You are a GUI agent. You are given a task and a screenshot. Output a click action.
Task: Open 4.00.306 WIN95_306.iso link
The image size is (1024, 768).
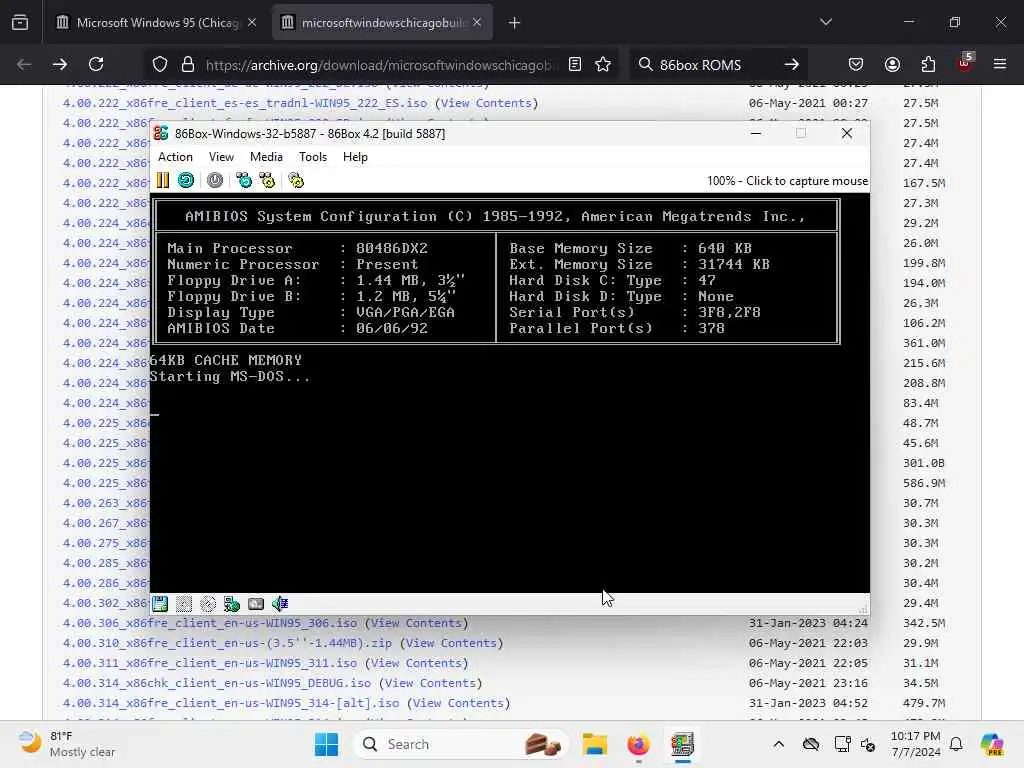pyautogui.click(x=210, y=623)
